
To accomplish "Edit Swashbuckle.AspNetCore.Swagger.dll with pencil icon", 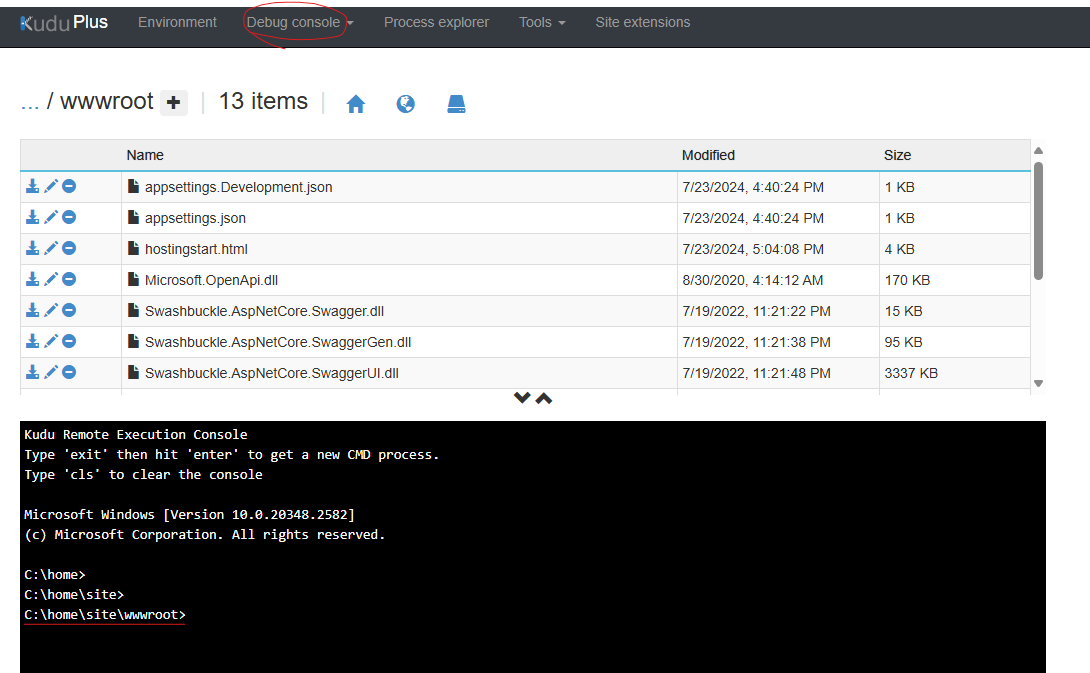I will [x=51, y=310].
